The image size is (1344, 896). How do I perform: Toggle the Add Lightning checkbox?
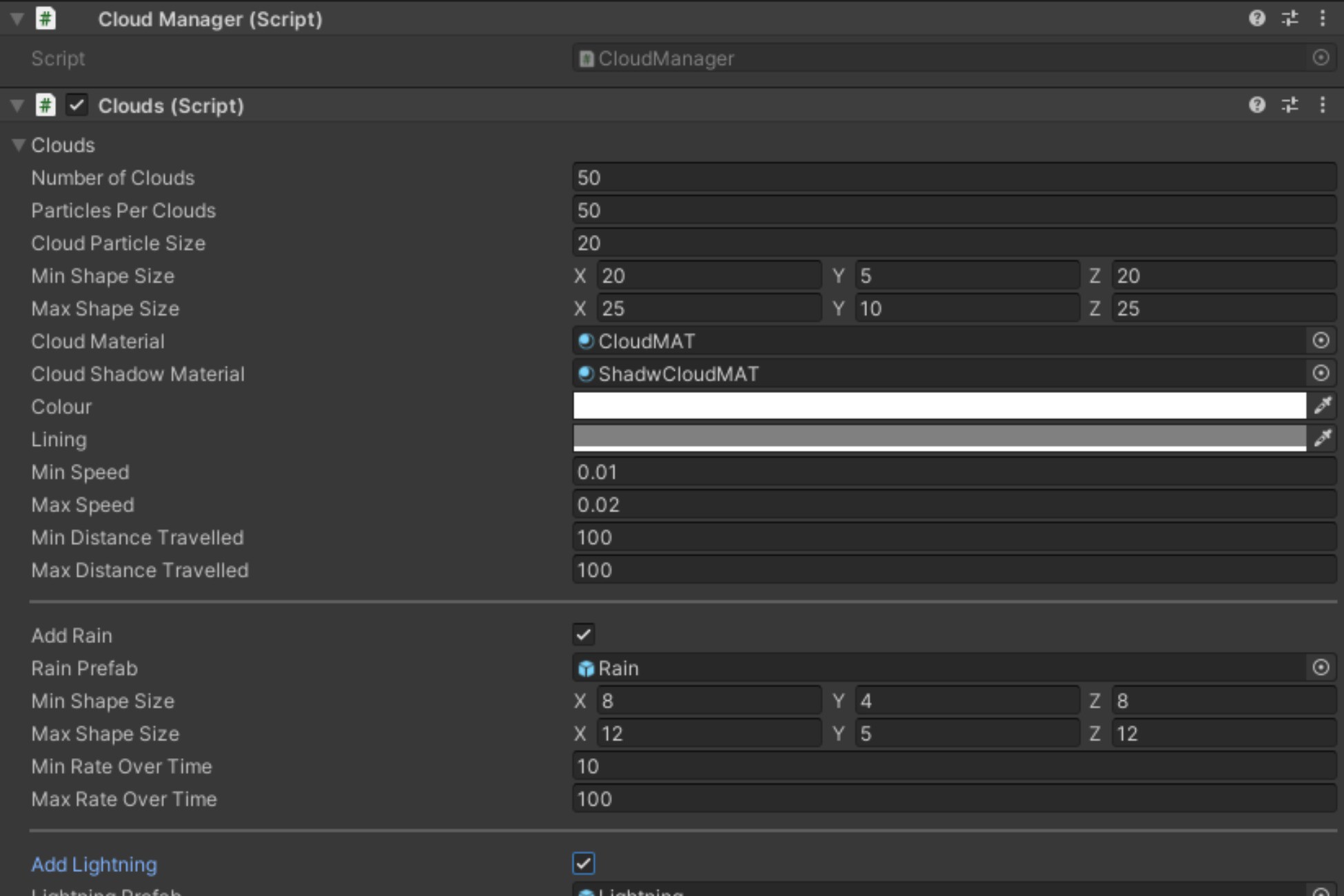pos(583,864)
